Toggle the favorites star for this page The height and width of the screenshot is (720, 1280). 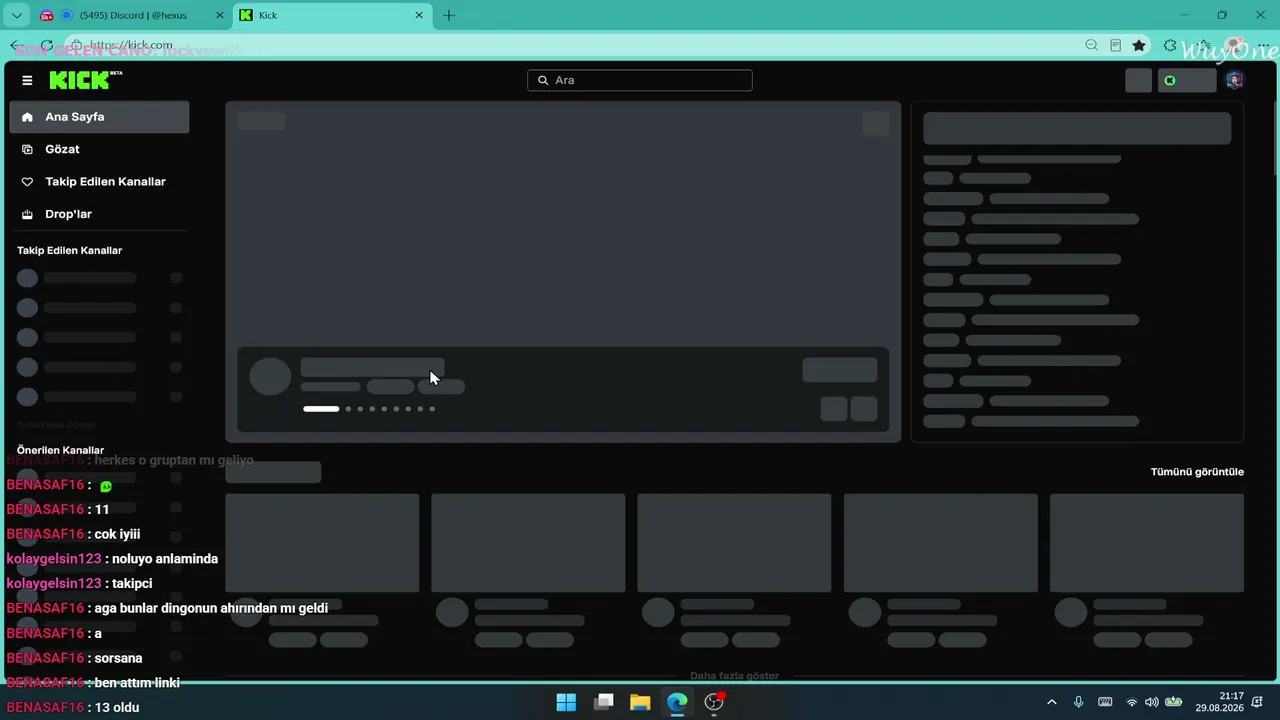click(1139, 45)
